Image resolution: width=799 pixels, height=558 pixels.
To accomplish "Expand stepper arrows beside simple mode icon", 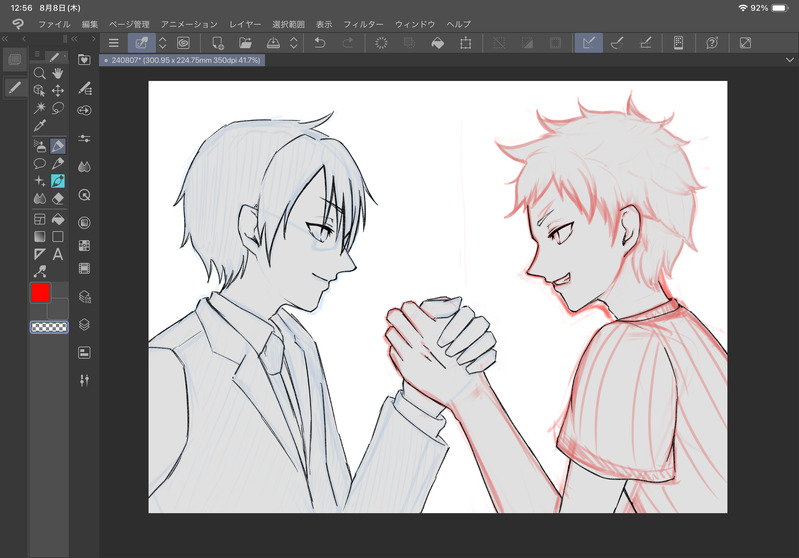I will pyautogui.click(x=163, y=43).
